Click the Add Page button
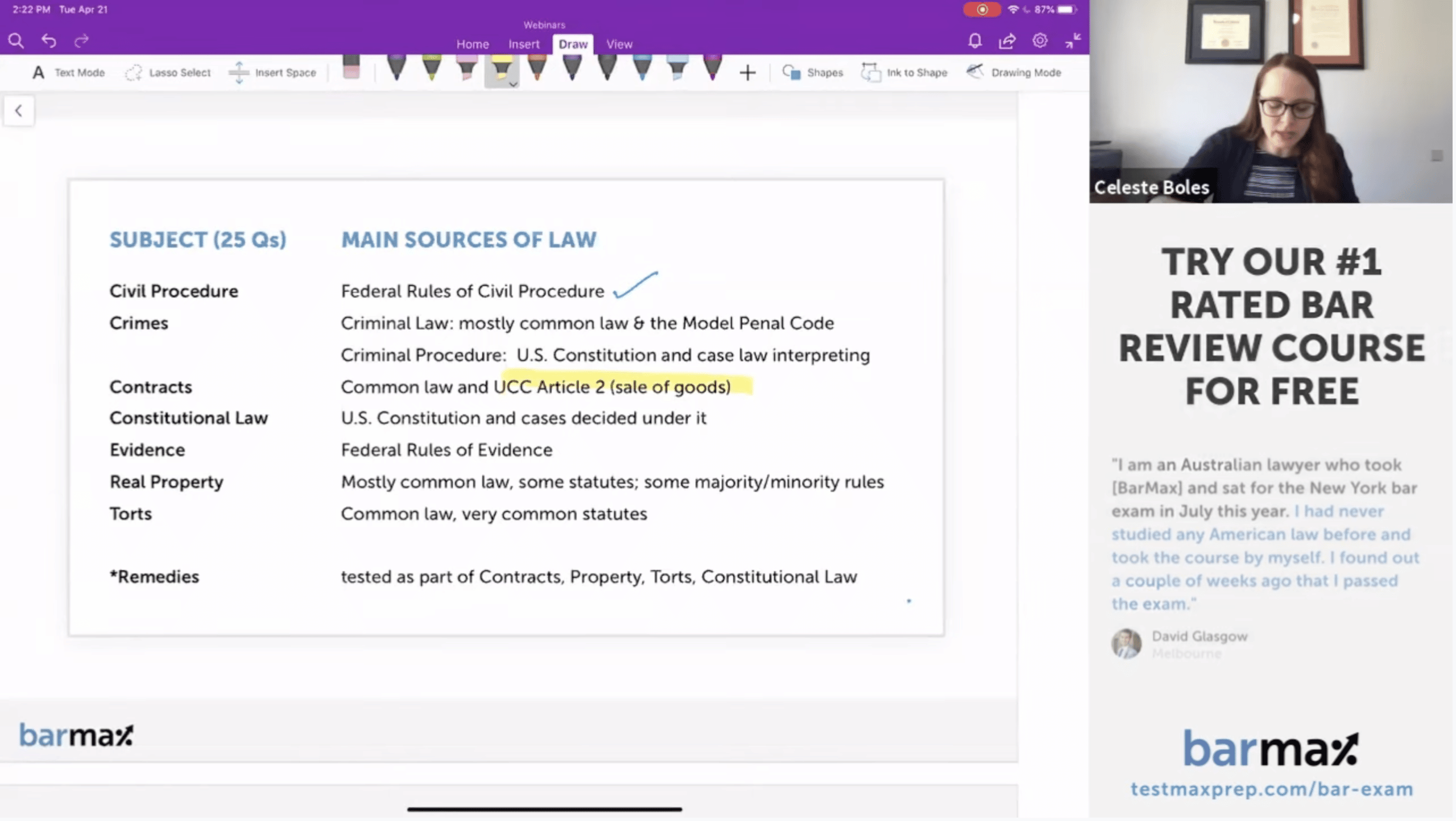 [x=747, y=71]
